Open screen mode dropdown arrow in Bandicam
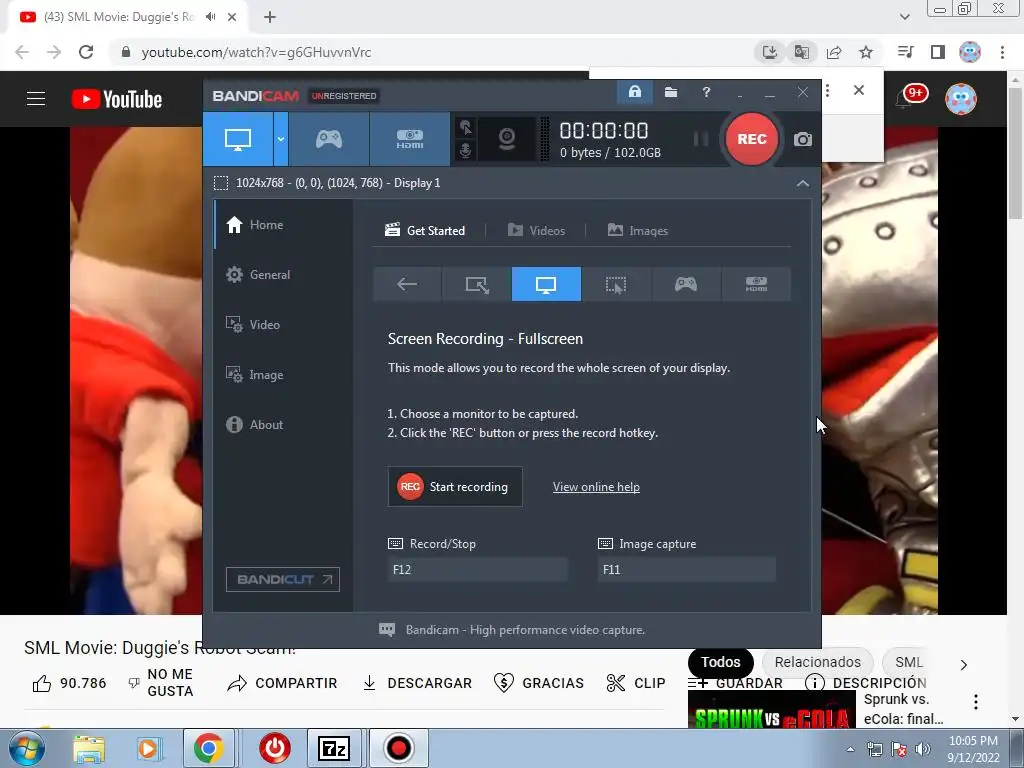1024x768 pixels. pyautogui.click(x=281, y=139)
